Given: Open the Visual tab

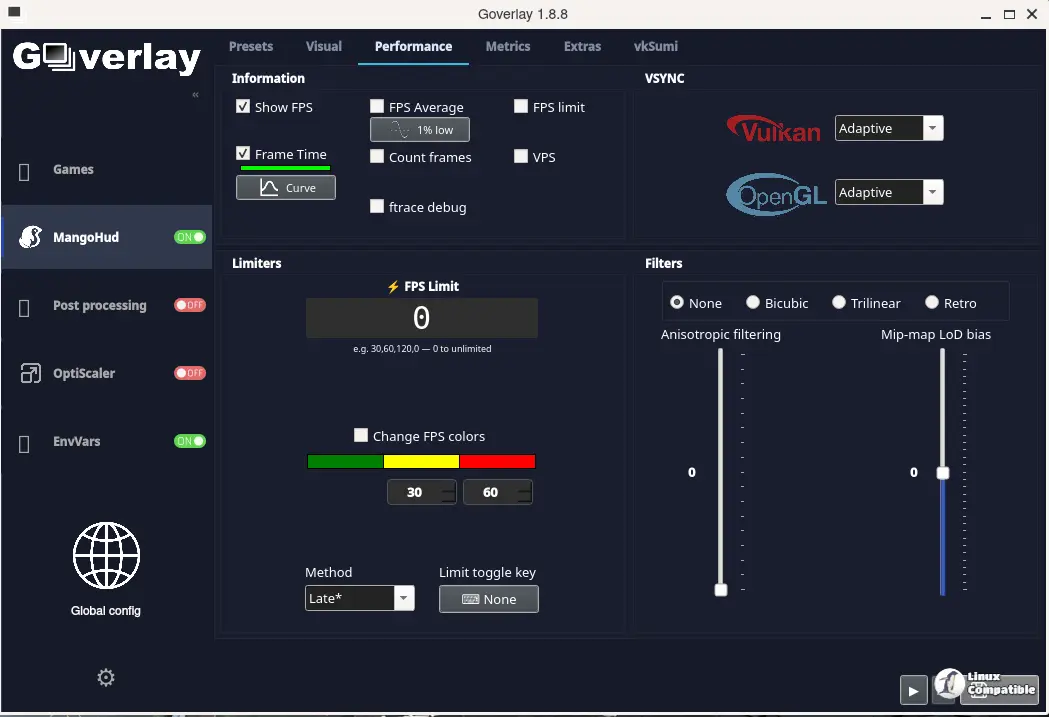Looking at the screenshot, I should coord(324,46).
